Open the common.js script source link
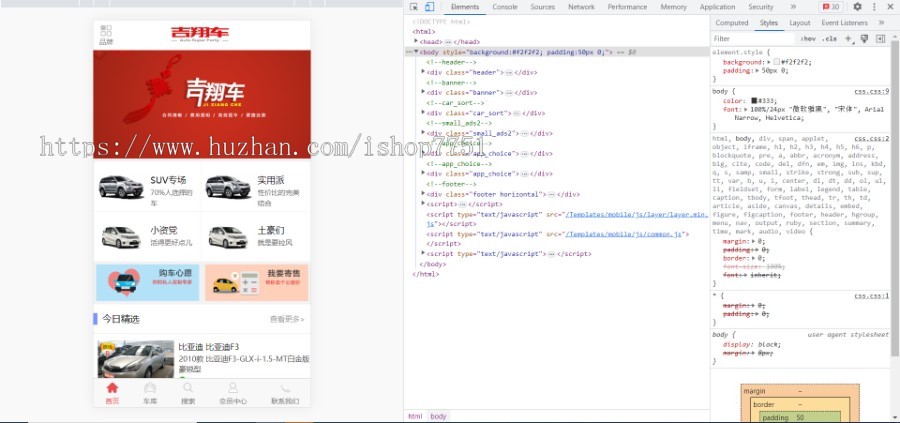This screenshot has height=423, width=900. coord(626,233)
